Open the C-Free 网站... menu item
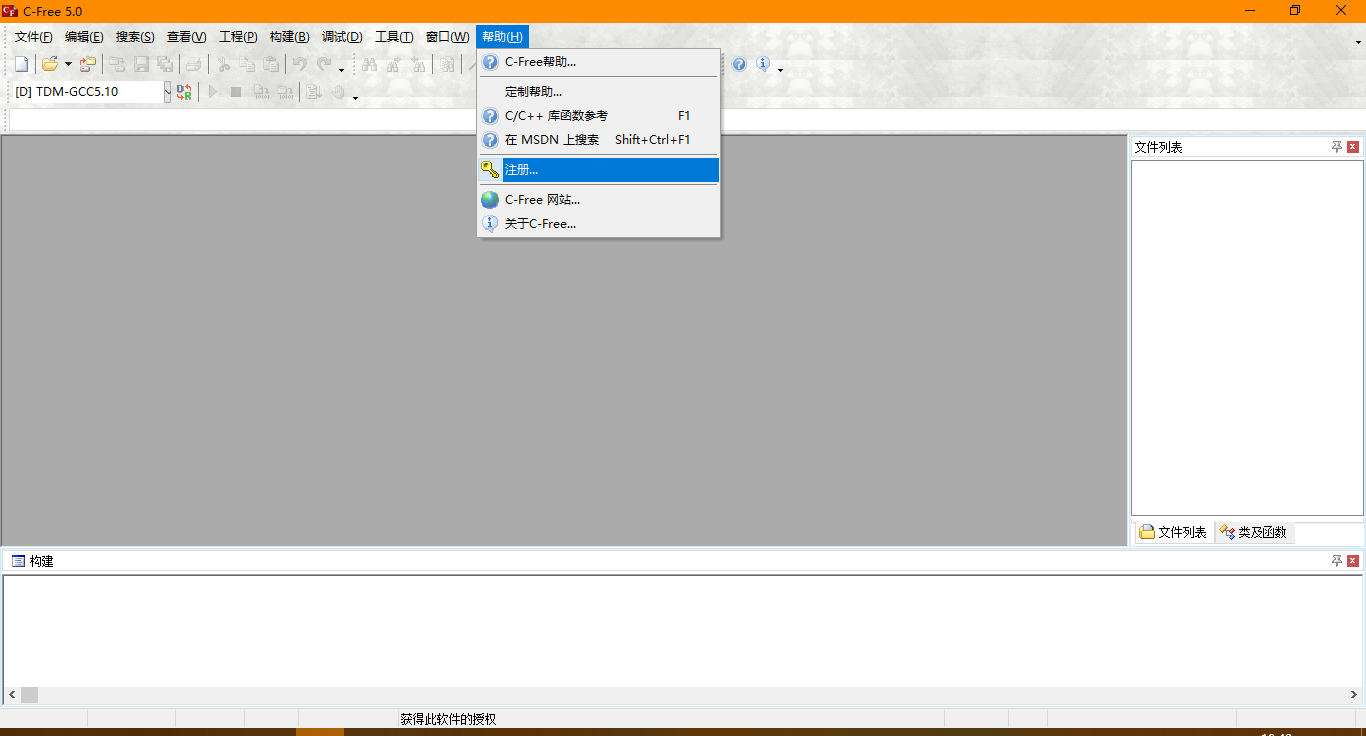Viewport: 1366px width, 736px height. click(x=542, y=200)
